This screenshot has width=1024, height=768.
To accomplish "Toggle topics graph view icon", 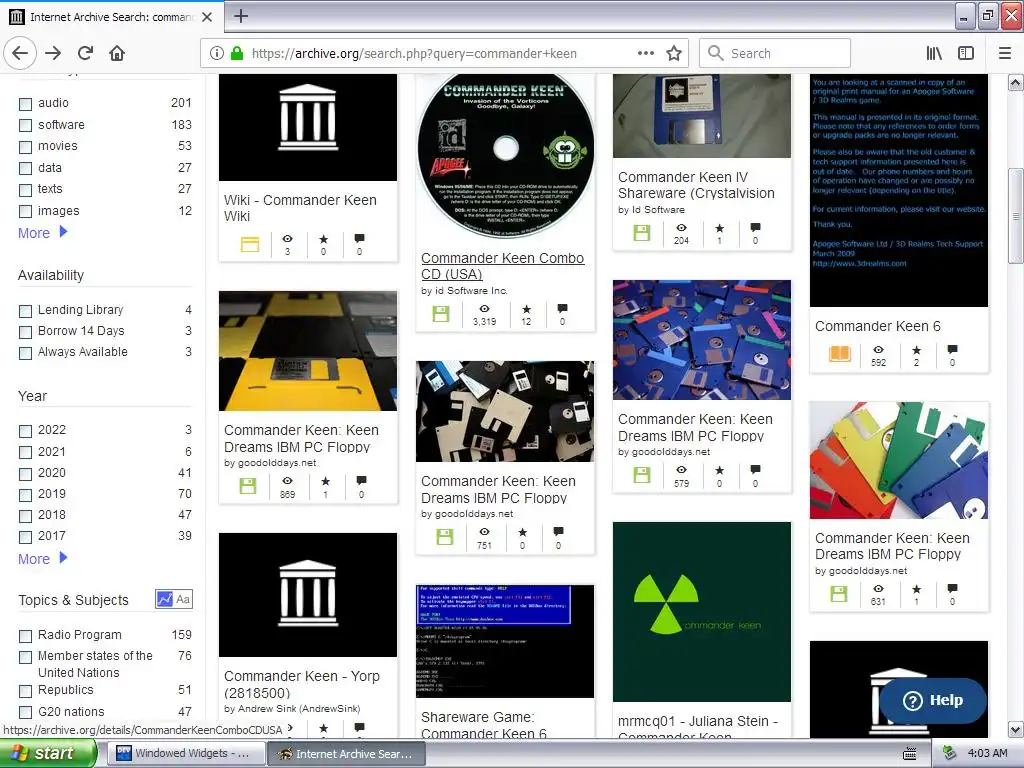I will pos(165,599).
